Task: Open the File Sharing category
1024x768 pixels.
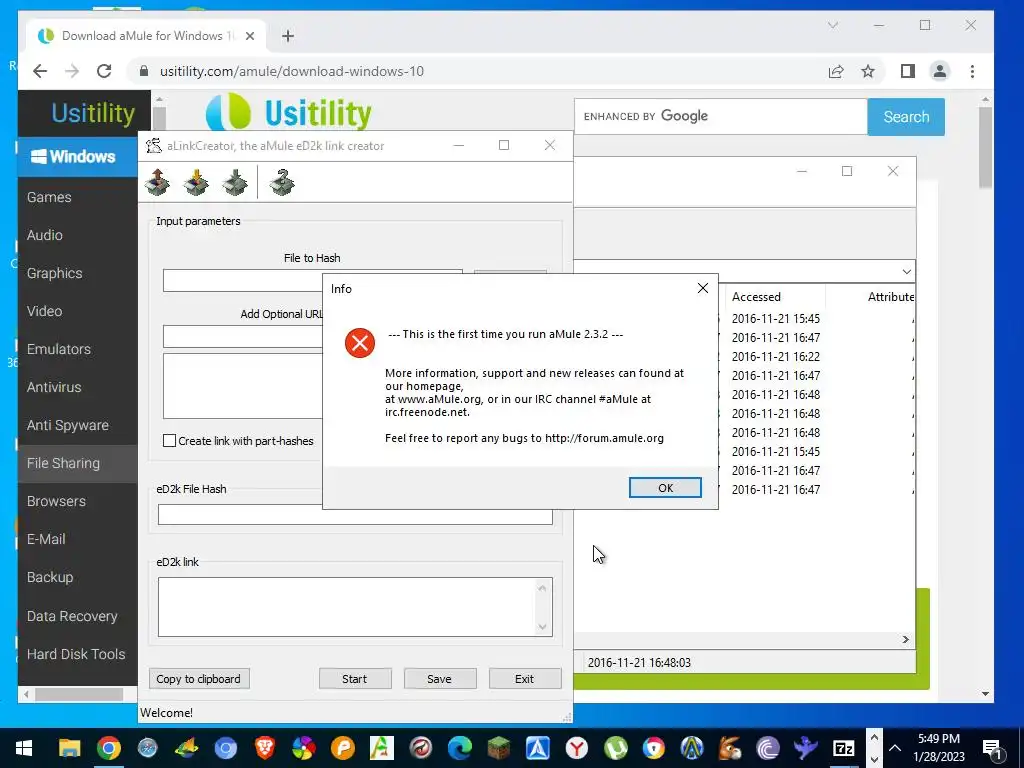Action: (x=63, y=463)
